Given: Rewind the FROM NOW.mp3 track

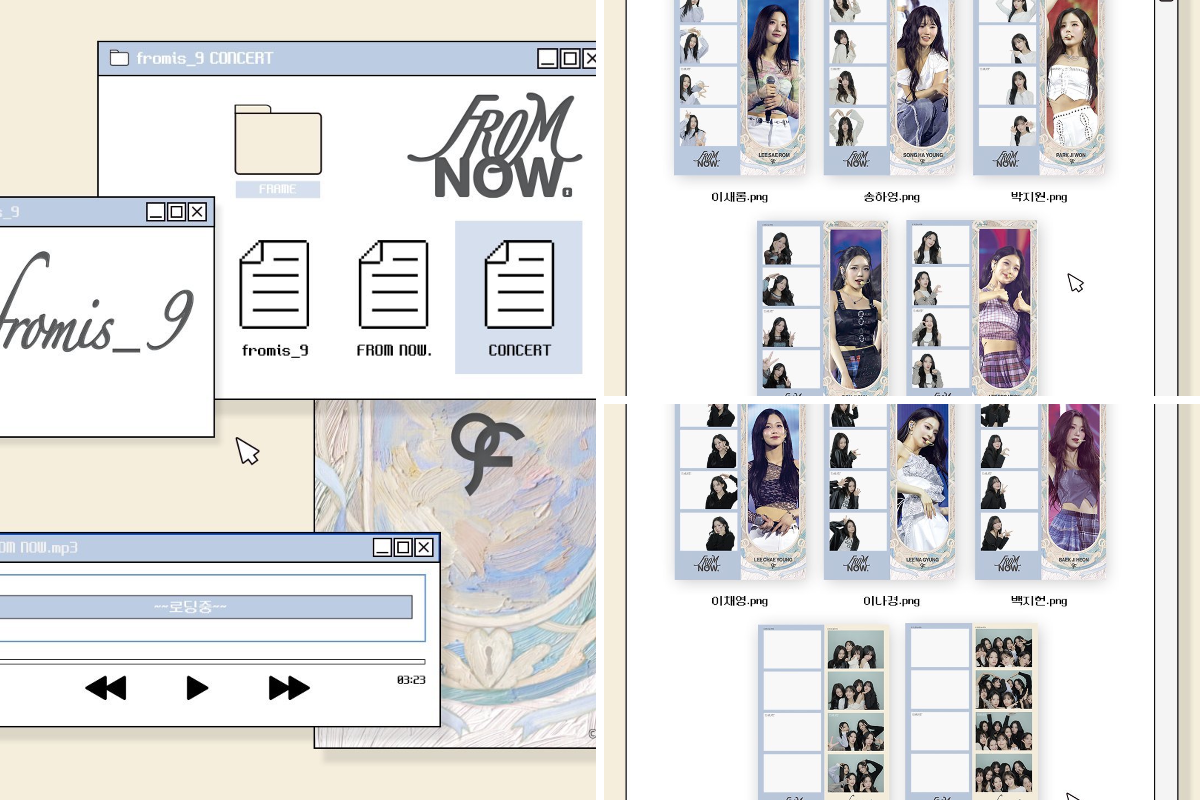Looking at the screenshot, I should (106, 688).
